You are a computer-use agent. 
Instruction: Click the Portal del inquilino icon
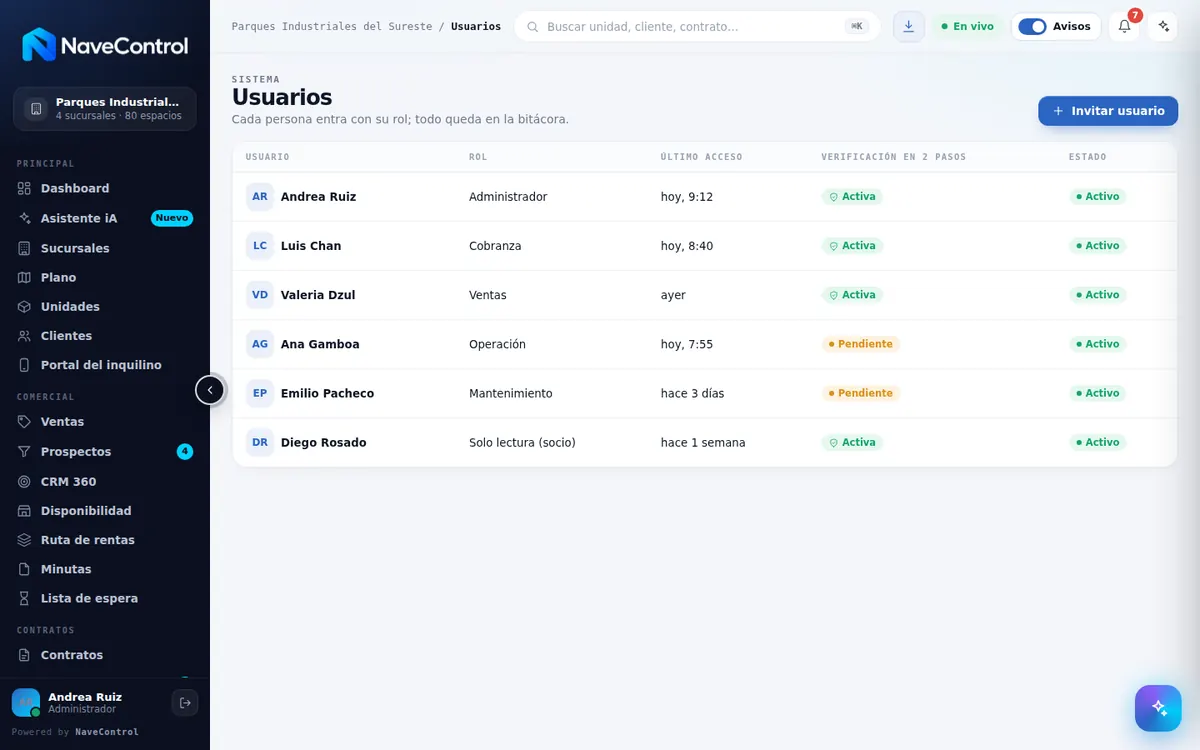point(25,365)
